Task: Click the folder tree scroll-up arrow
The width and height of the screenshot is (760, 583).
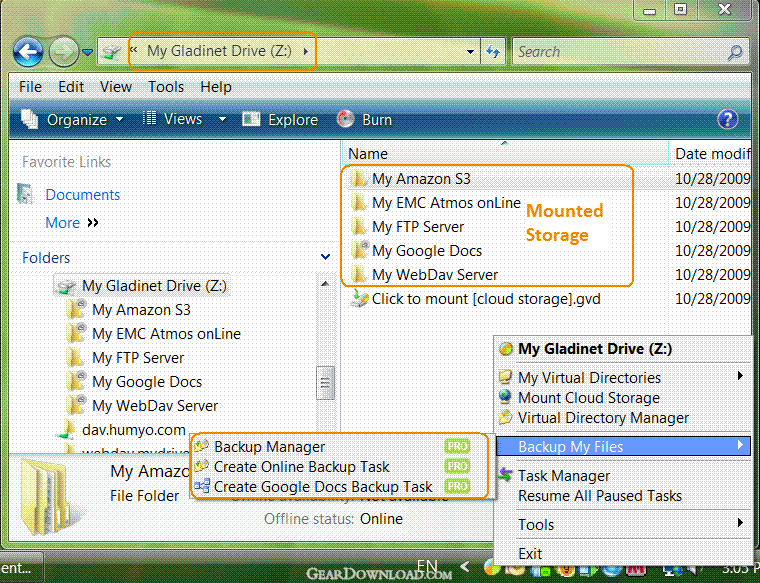Action: click(x=325, y=284)
